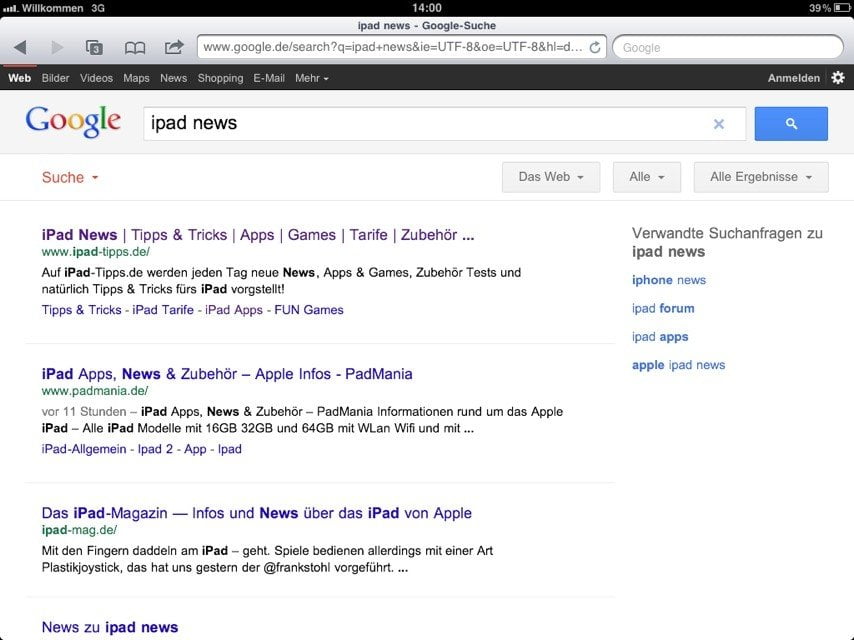Click the ipad-mag.de URL
The width and height of the screenshot is (854, 640).
click(79, 530)
